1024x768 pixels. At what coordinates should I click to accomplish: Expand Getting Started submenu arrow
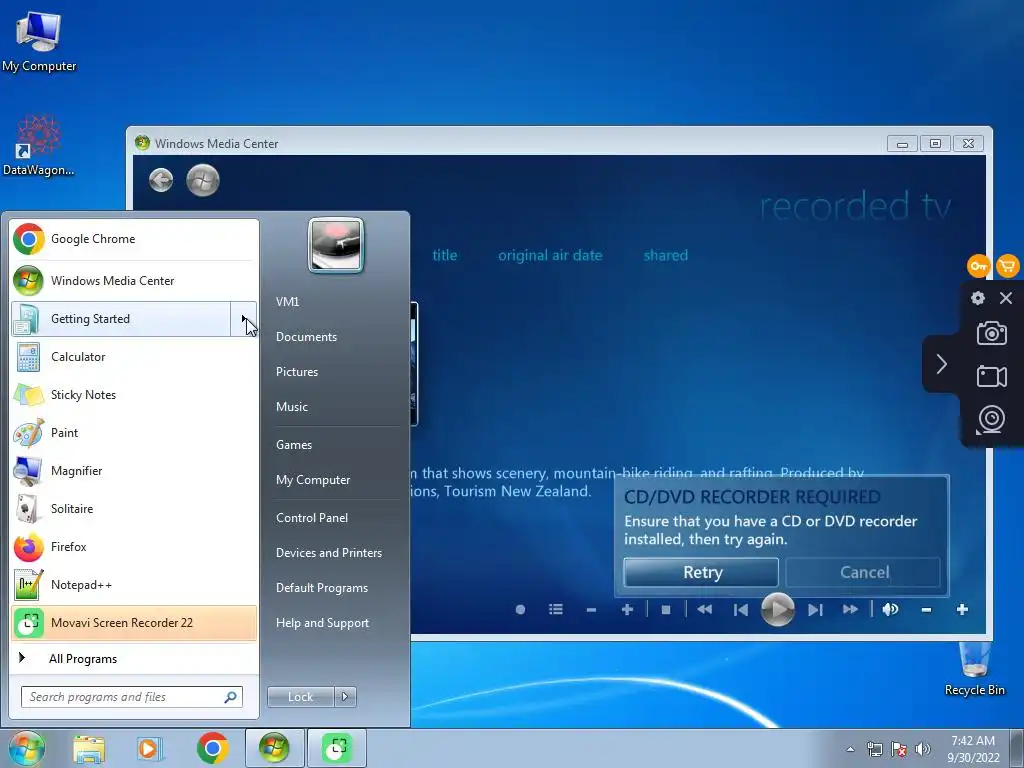coord(244,319)
